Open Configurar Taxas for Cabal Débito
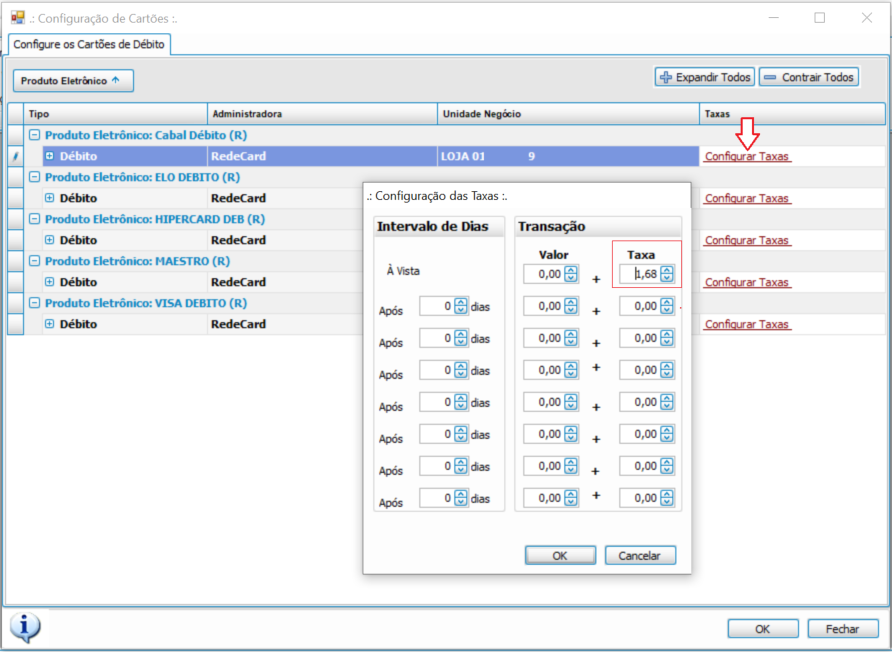The height and width of the screenshot is (652, 892). coord(746,156)
